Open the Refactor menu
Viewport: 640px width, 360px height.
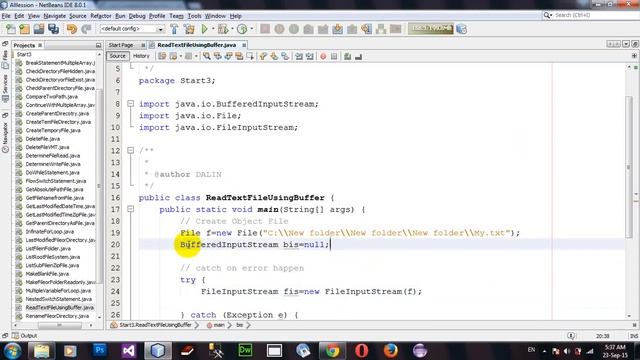tap(101, 16)
